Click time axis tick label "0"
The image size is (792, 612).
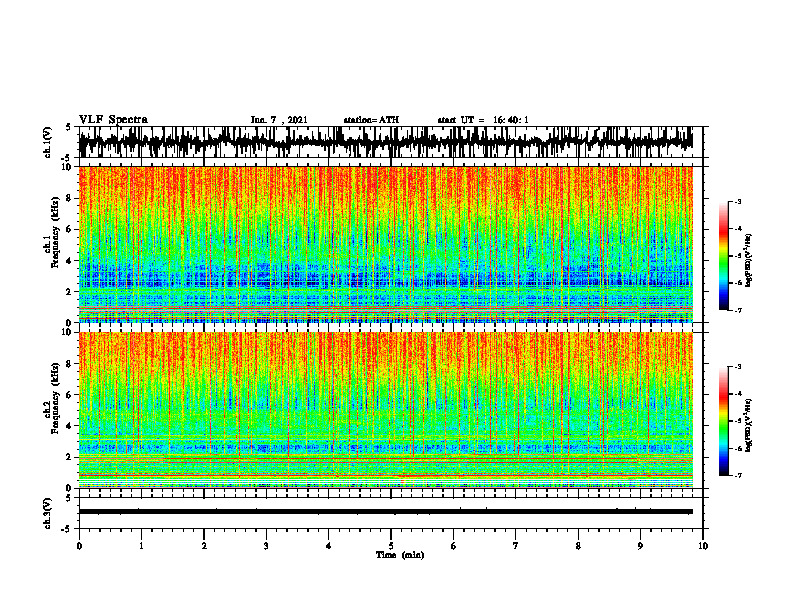[x=79, y=546]
